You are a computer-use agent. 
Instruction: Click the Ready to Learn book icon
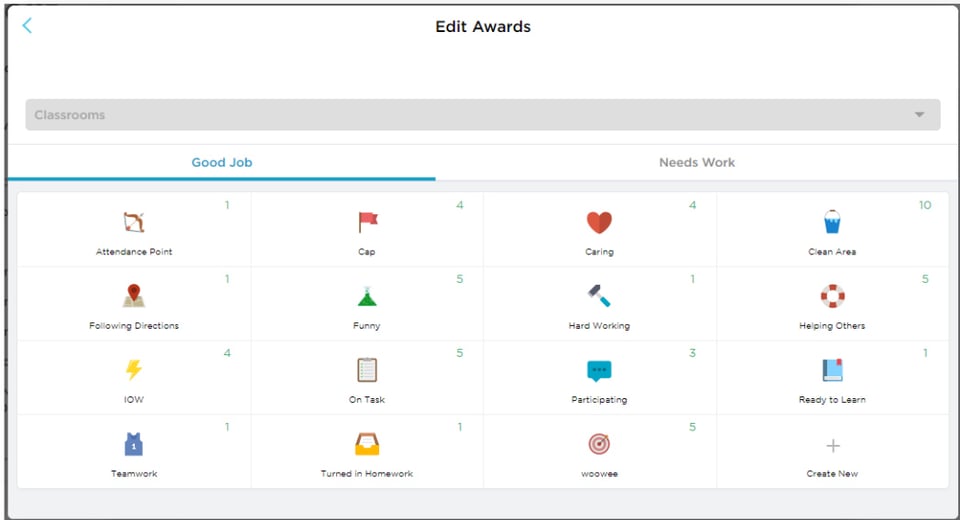click(x=832, y=370)
